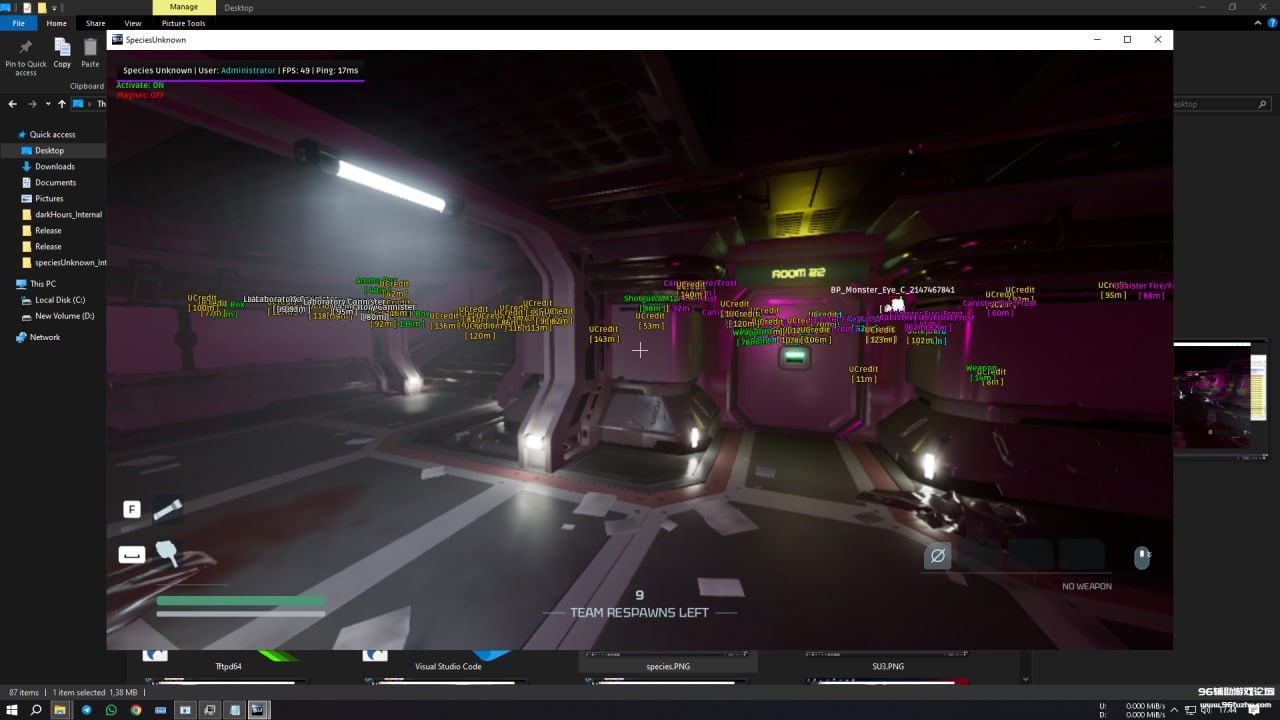The image size is (1280, 720).
Task: Click the flashlight icon next to F key
Action: click(167, 510)
